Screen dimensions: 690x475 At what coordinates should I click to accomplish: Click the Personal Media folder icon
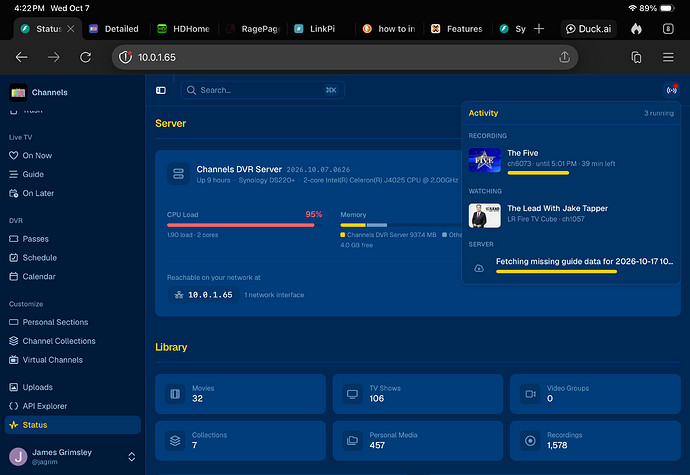352,441
